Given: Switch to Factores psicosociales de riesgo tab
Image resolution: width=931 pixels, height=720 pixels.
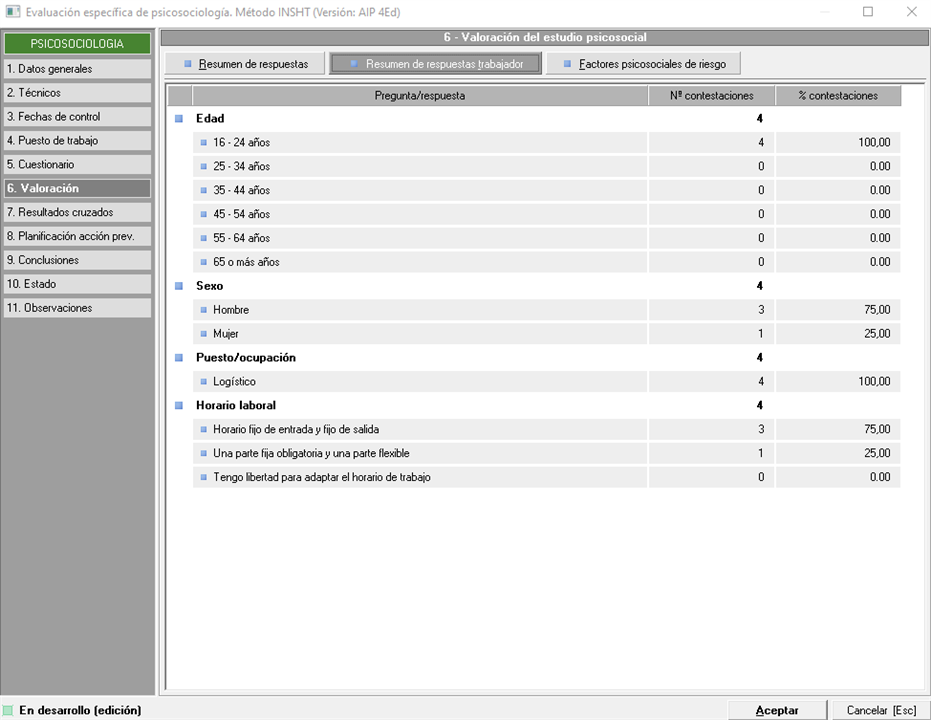Looking at the screenshot, I should click(x=644, y=64).
